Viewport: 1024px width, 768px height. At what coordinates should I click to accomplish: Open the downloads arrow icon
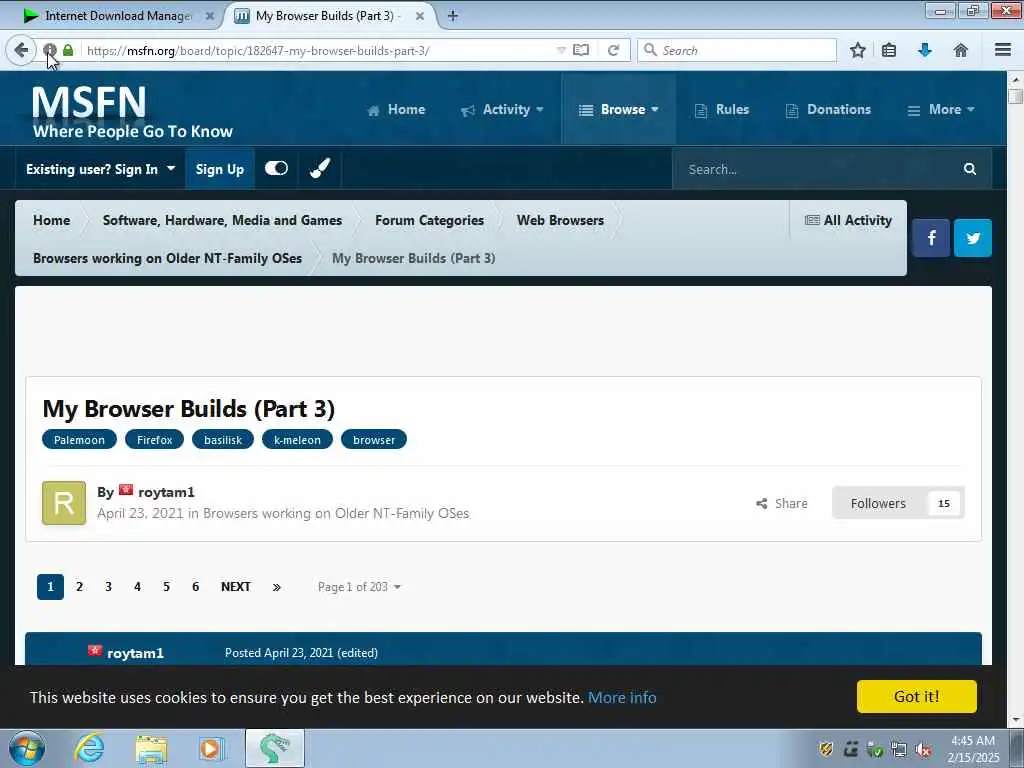(x=925, y=50)
